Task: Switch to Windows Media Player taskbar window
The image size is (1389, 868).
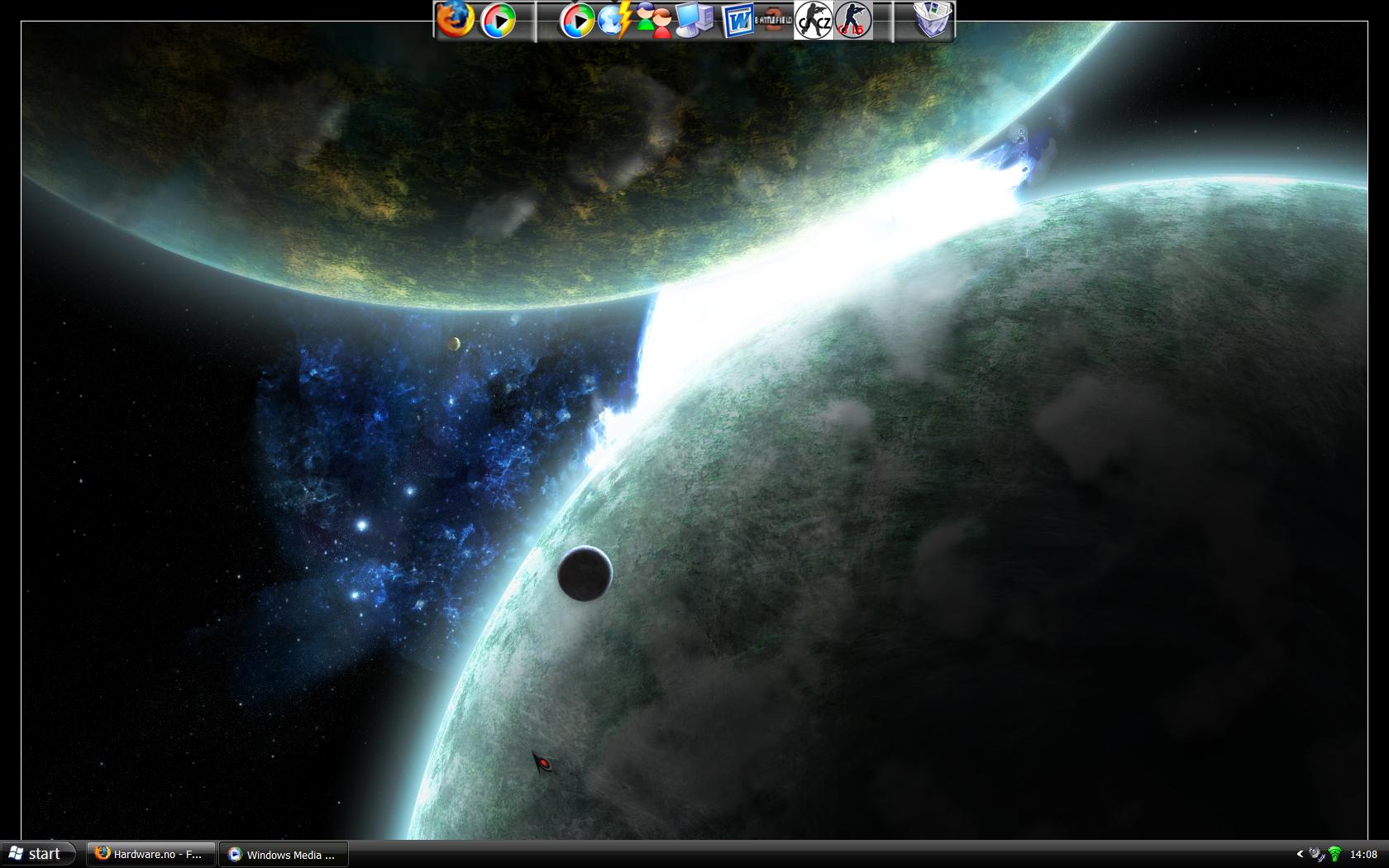Action: [284, 854]
